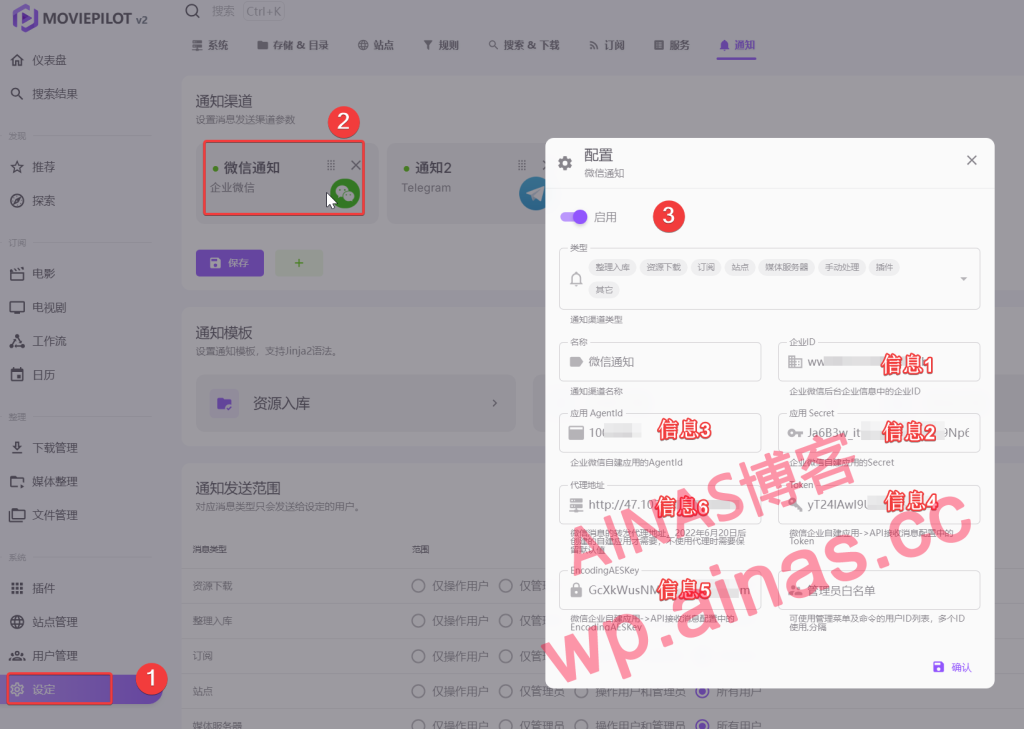This screenshot has height=729, width=1024.
Task: Click gear icon in 配置 dialog header
Action: [x=565, y=163]
